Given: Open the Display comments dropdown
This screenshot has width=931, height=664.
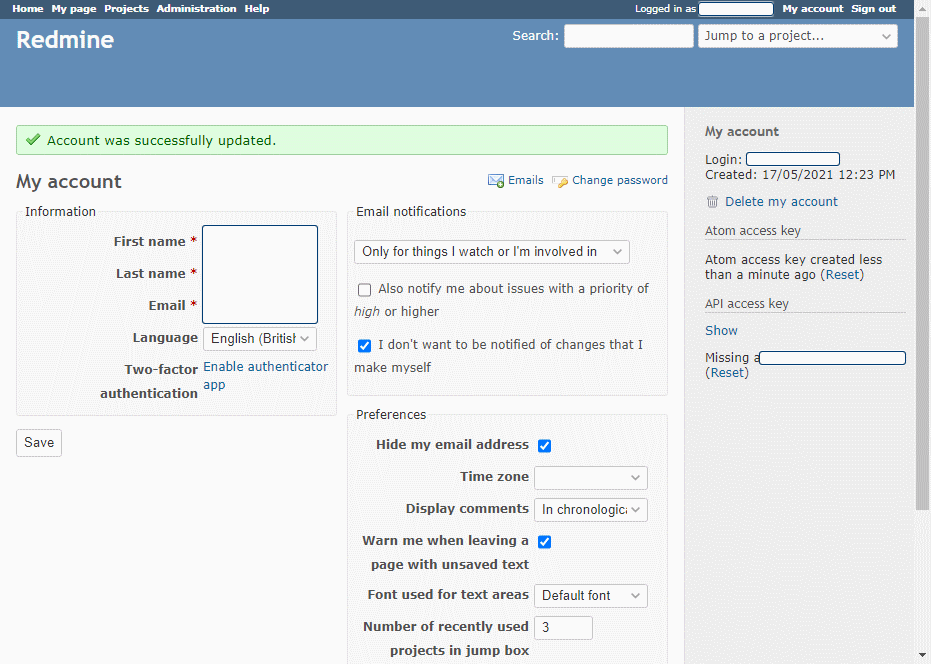Looking at the screenshot, I should (x=591, y=510).
